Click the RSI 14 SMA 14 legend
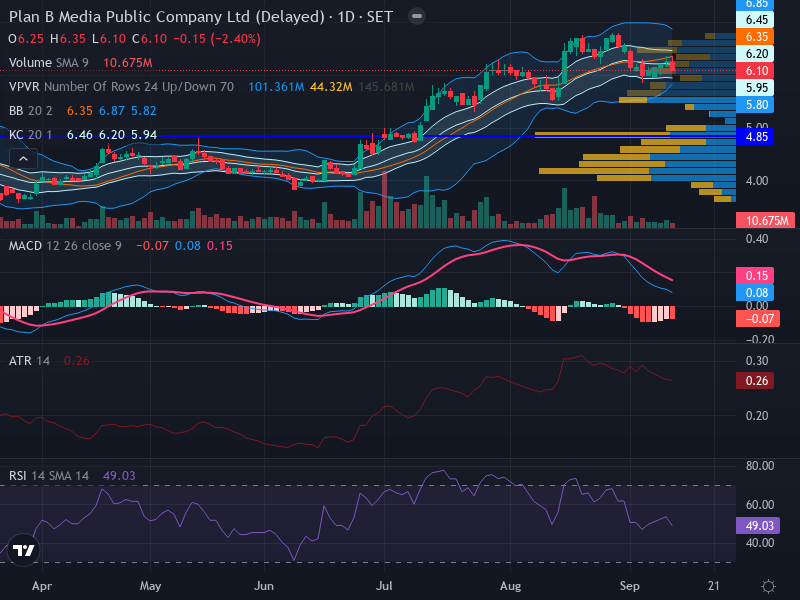This screenshot has width=800, height=600. [49, 476]
